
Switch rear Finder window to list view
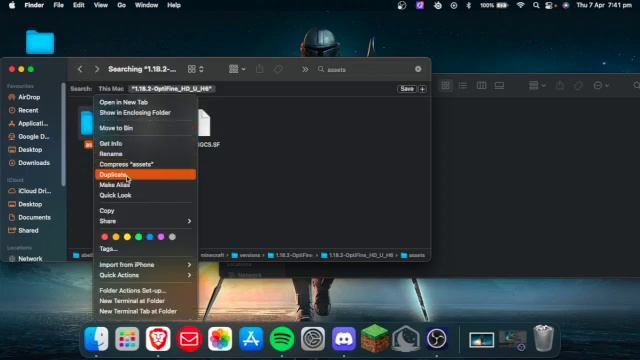tap(463, 86)
